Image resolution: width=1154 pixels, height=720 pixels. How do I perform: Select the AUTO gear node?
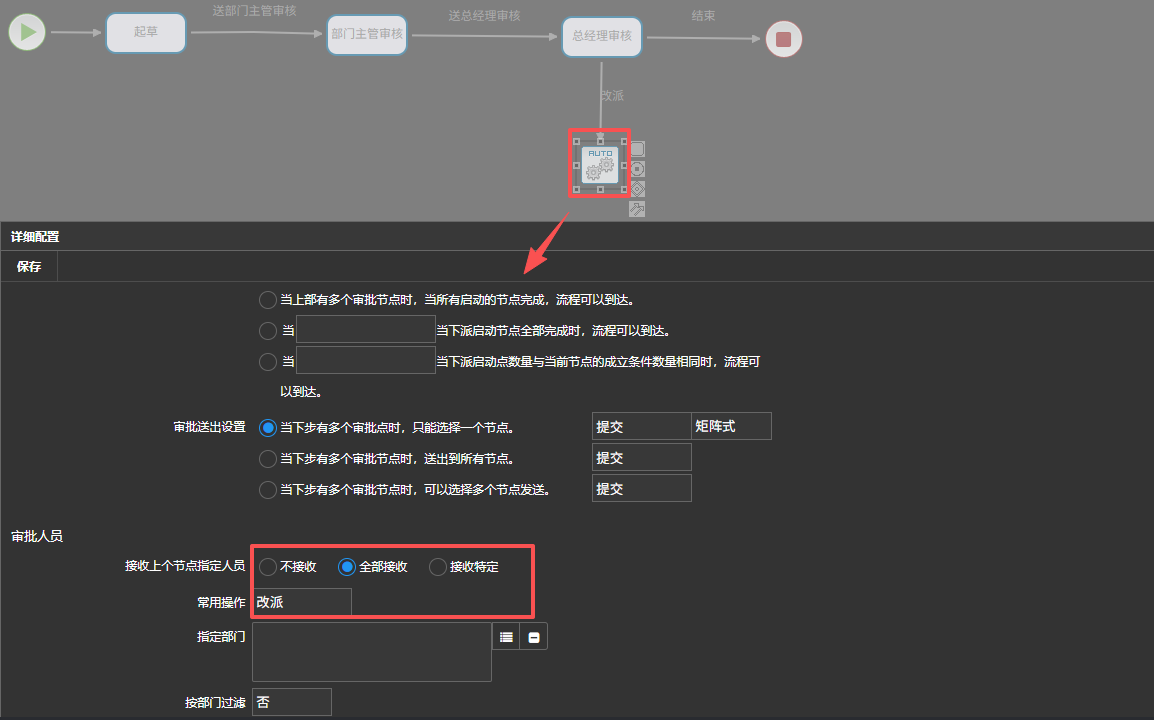click(x=599, y=164)
